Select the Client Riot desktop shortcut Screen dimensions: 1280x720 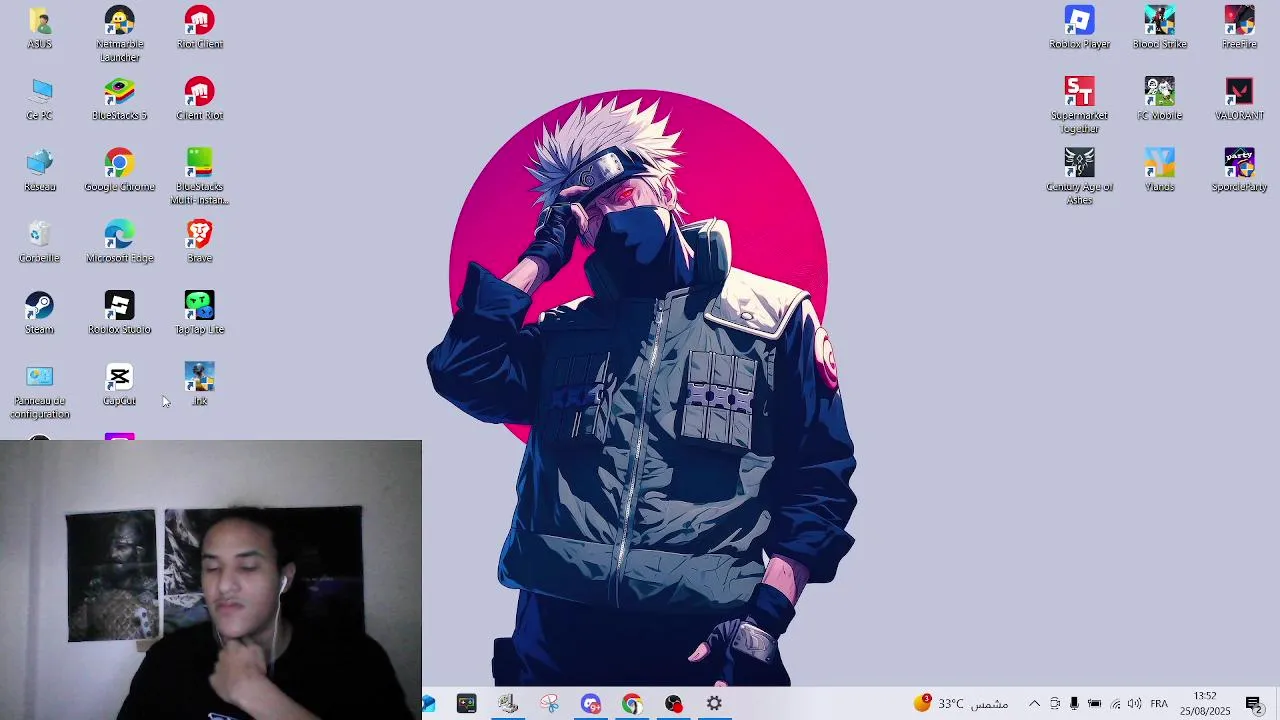click(199, 99)
